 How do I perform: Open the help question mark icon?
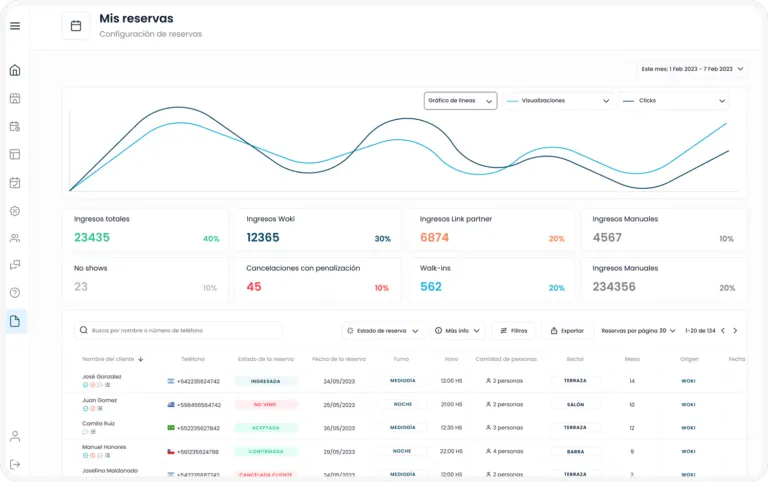point(15,293)
